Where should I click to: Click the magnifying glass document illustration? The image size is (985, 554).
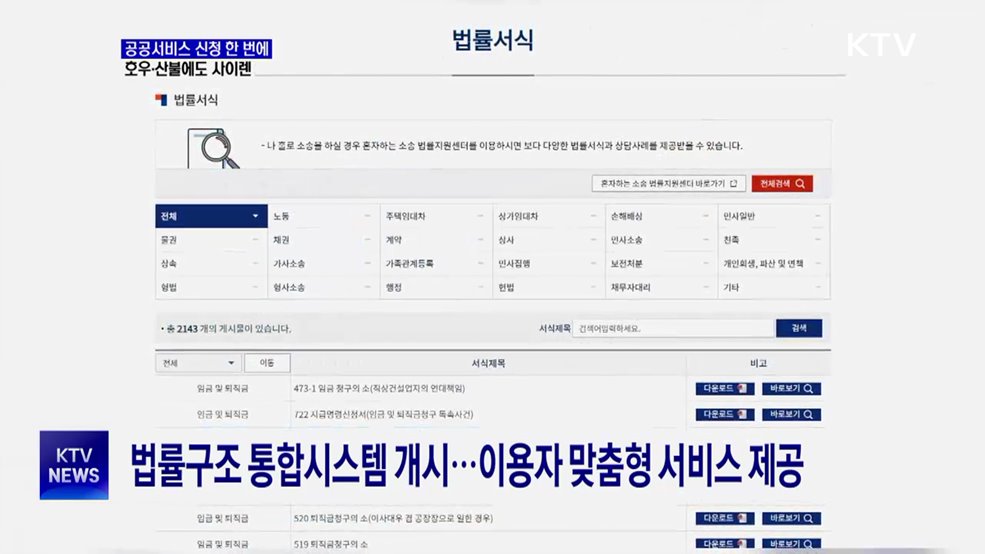[212, 147]
